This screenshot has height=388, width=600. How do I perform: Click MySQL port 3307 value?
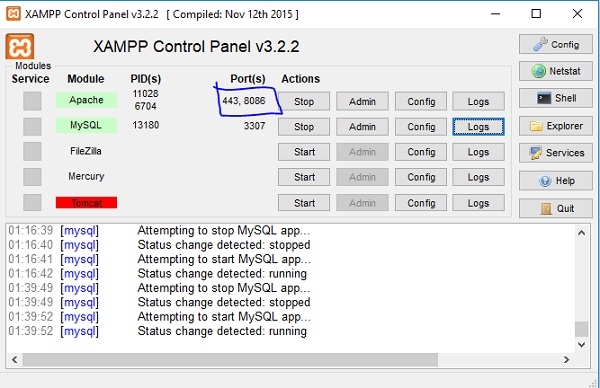(x=254, y=126)
